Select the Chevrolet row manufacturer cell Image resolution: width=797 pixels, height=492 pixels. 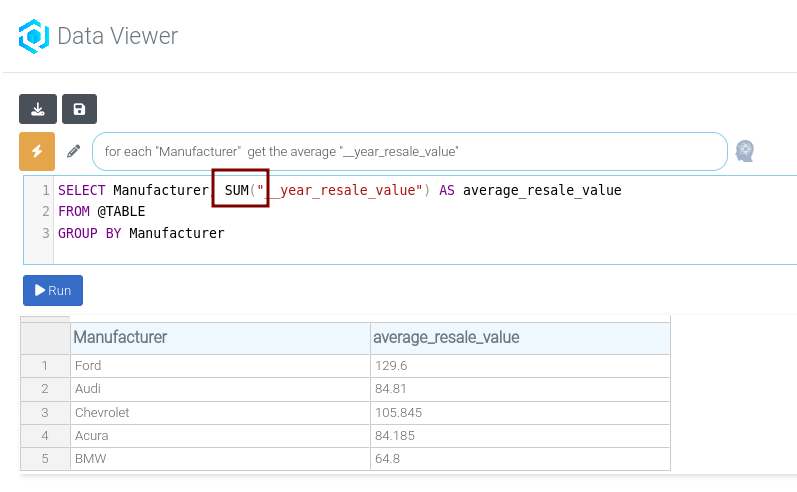[102, 412]
